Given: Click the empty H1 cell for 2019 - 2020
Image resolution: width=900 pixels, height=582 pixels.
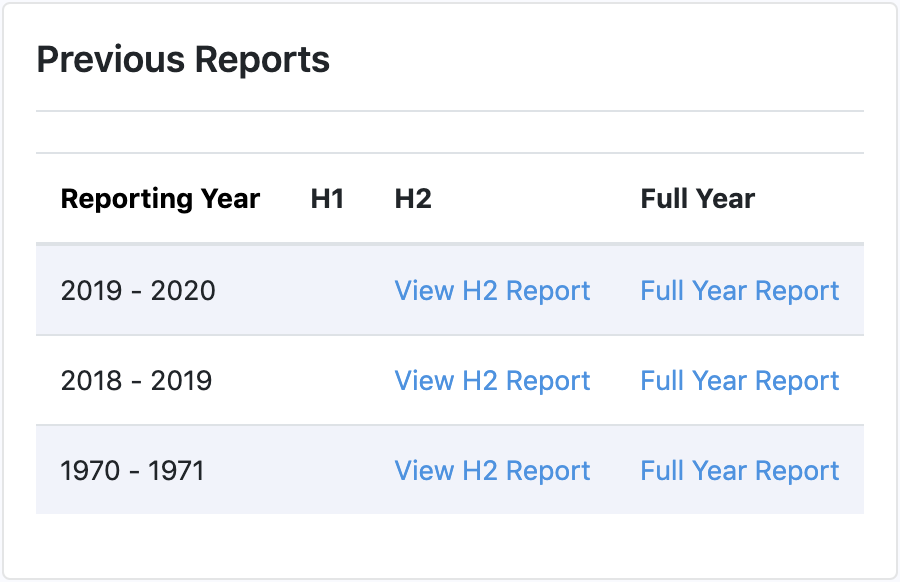Looking at the screenshot, I should click(x=330, y=291).
